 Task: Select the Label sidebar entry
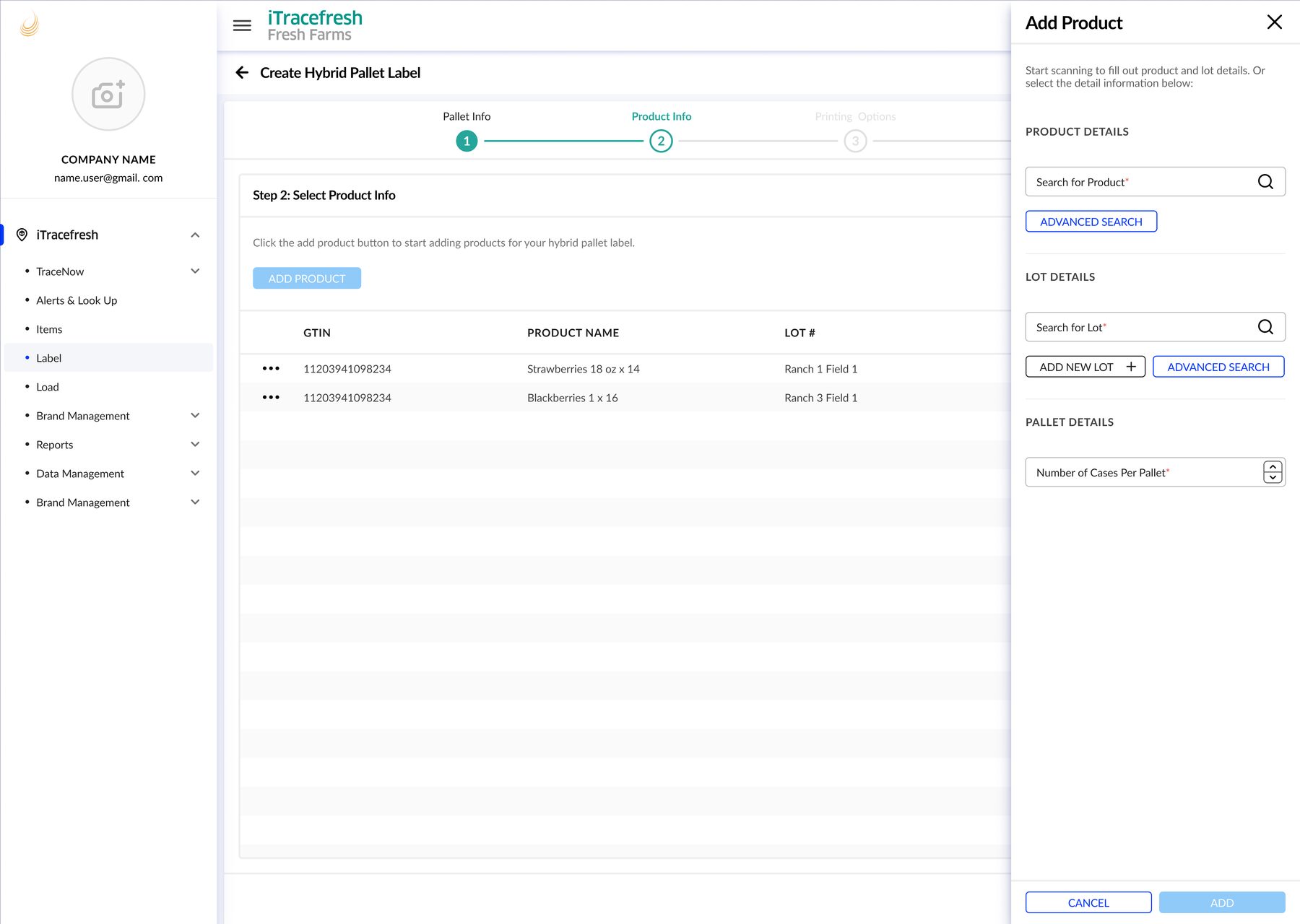click(108, 357)
